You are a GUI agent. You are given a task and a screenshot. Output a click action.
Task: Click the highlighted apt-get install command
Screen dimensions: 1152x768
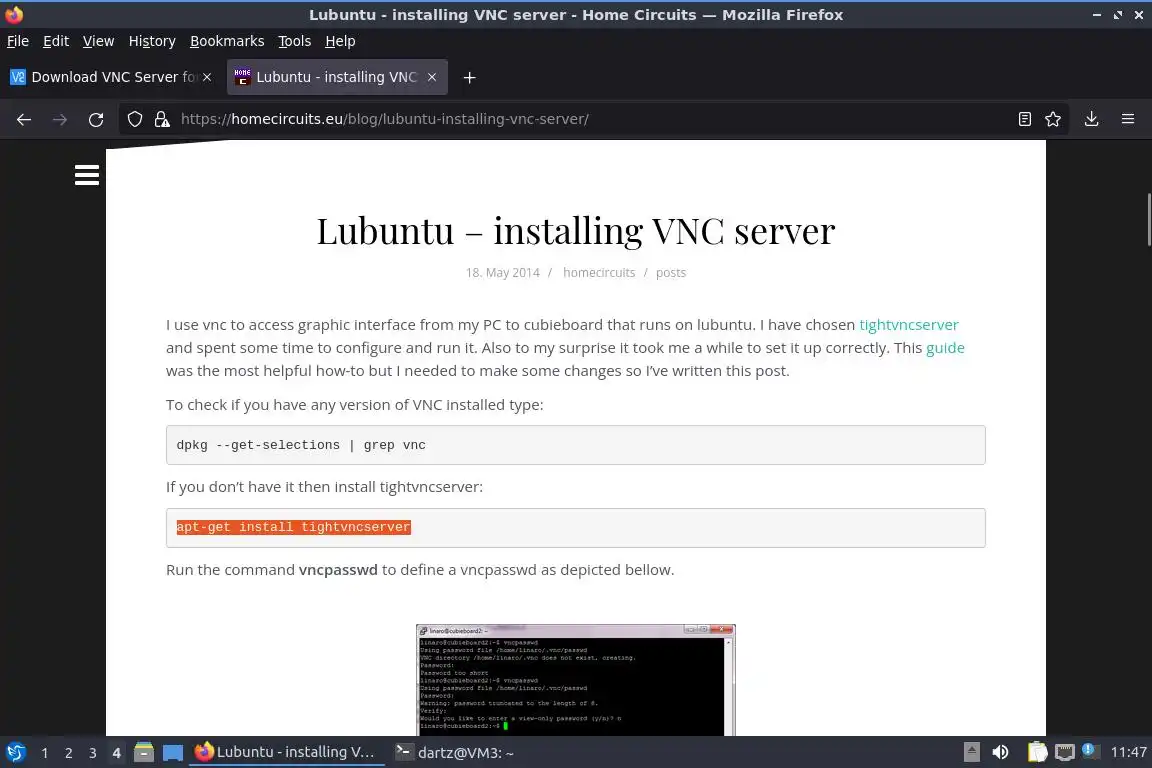pyautogui.click(x=293, y=527)
